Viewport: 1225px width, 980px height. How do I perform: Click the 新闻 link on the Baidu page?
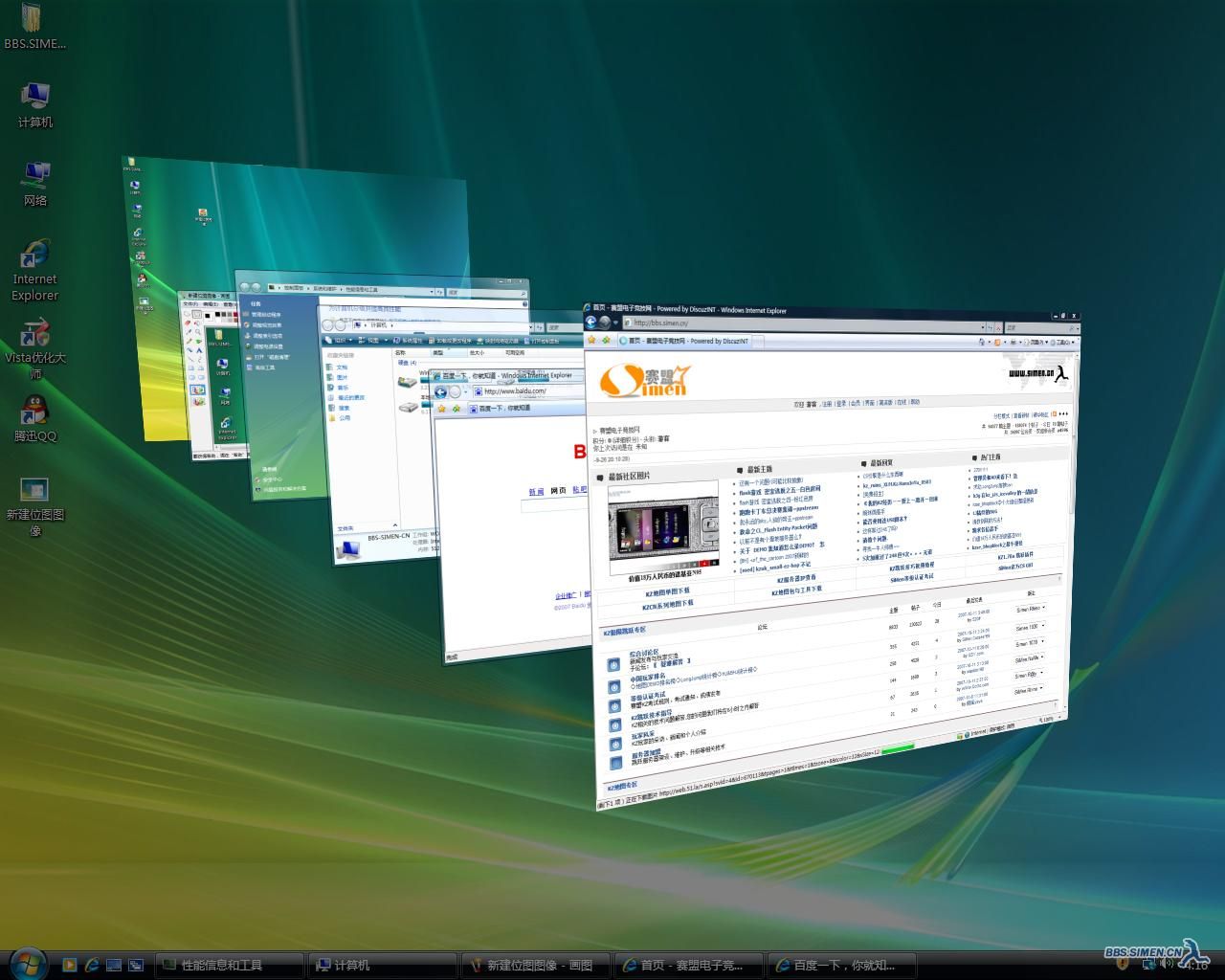[x=536, y=491]
